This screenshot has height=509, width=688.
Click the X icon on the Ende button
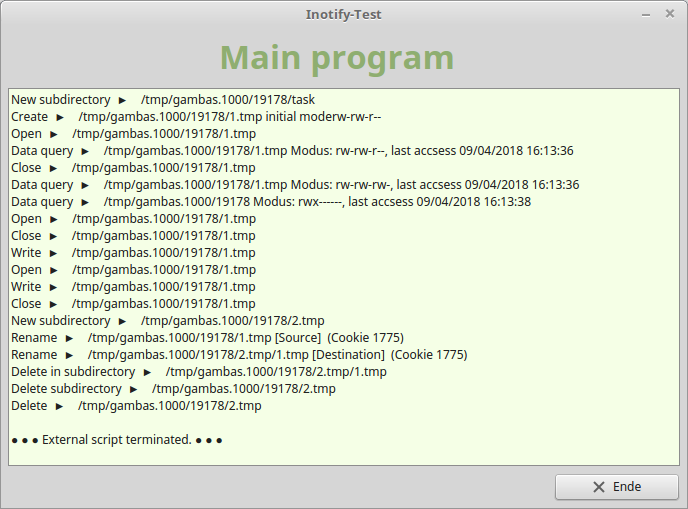[598, 487]
